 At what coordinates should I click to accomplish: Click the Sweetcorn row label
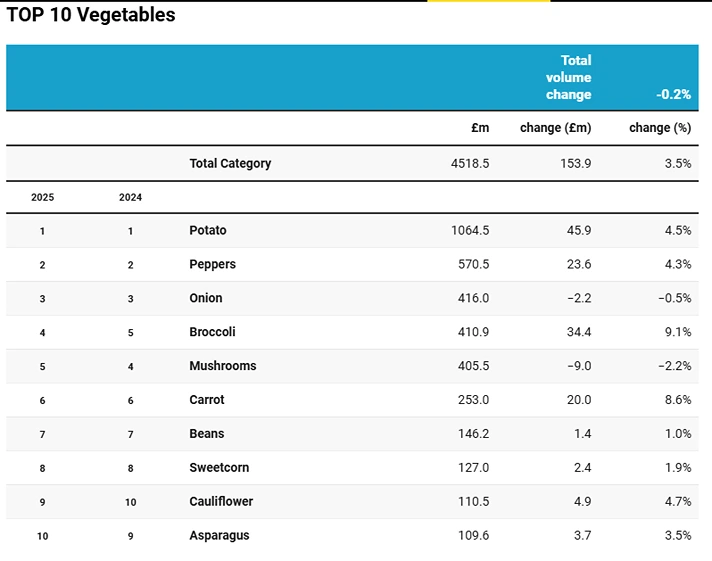click(219, 468)
